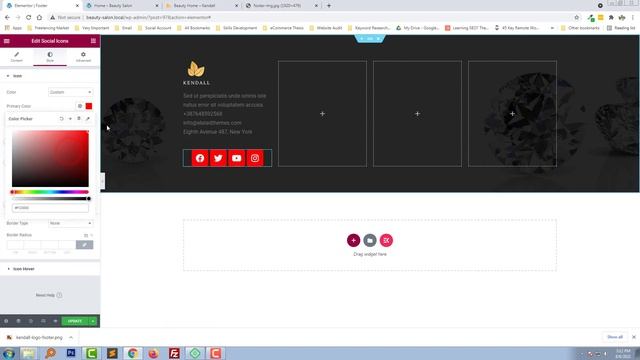Add widget in the third footer column
The image size is (640, 360).
coord(417,114)
